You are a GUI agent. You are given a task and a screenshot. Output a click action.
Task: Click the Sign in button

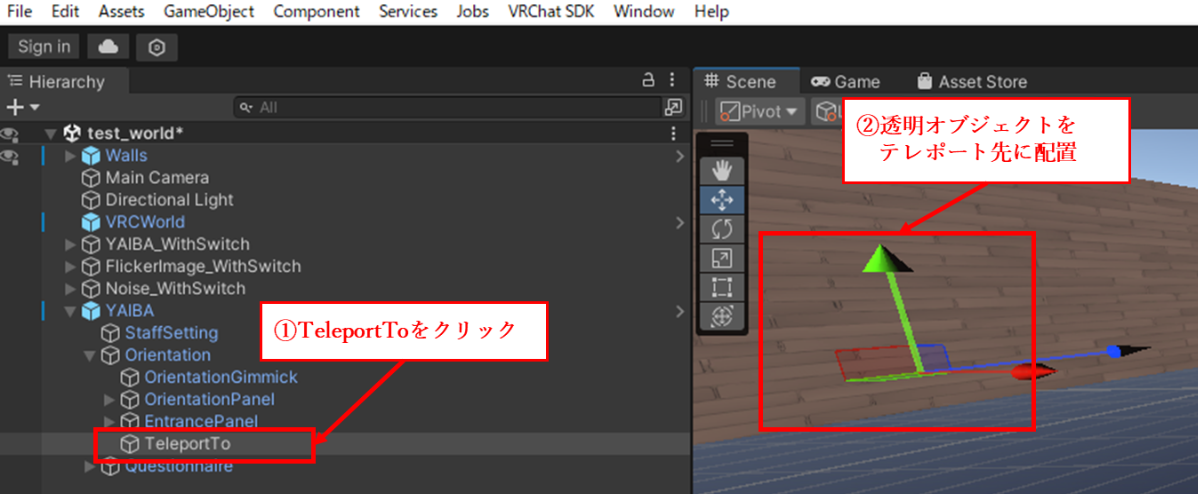[x=44, y=47]
